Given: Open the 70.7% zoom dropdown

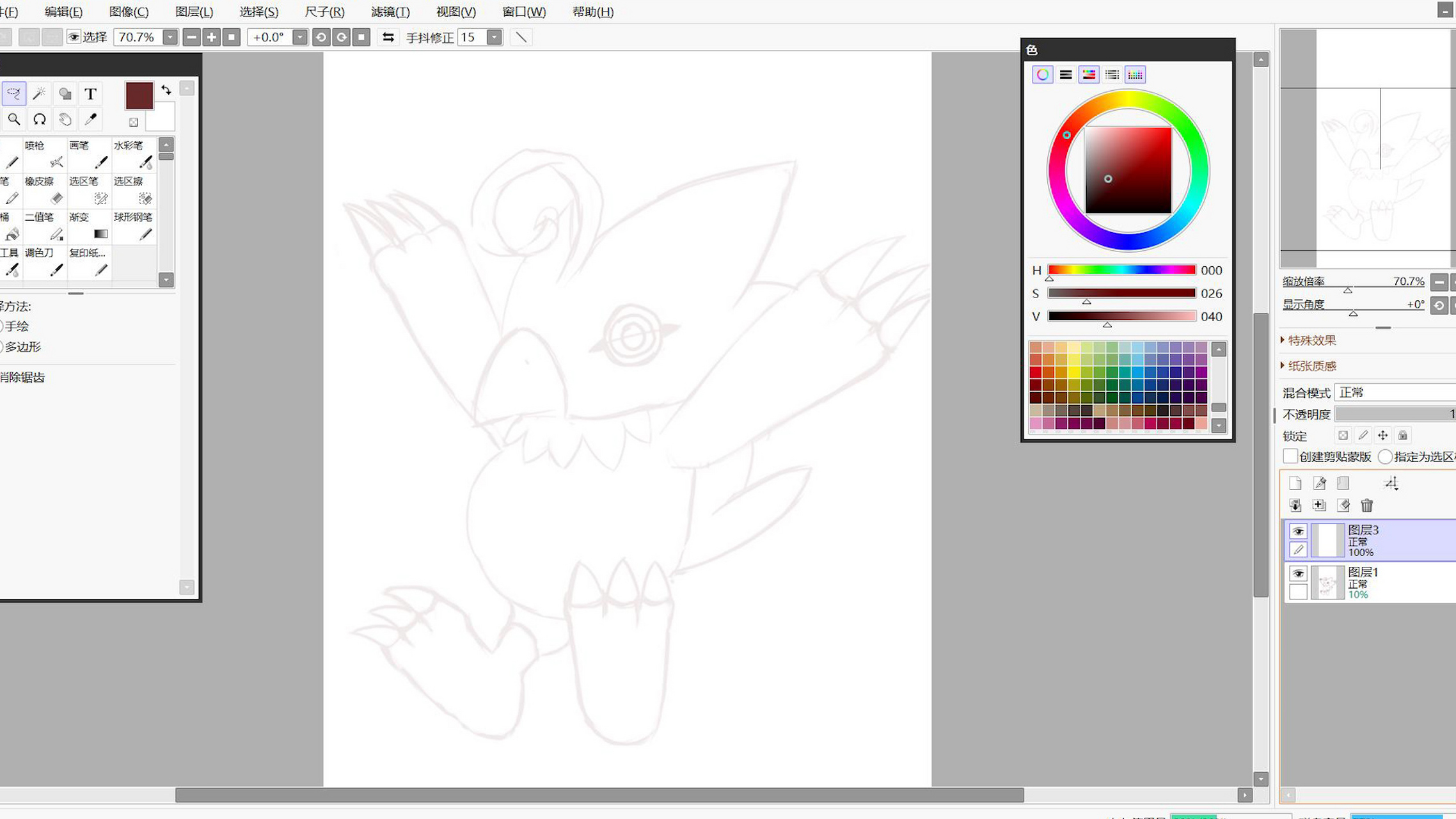Looking at the screenshot, I should pyautogui.click(x=170, y=37).
